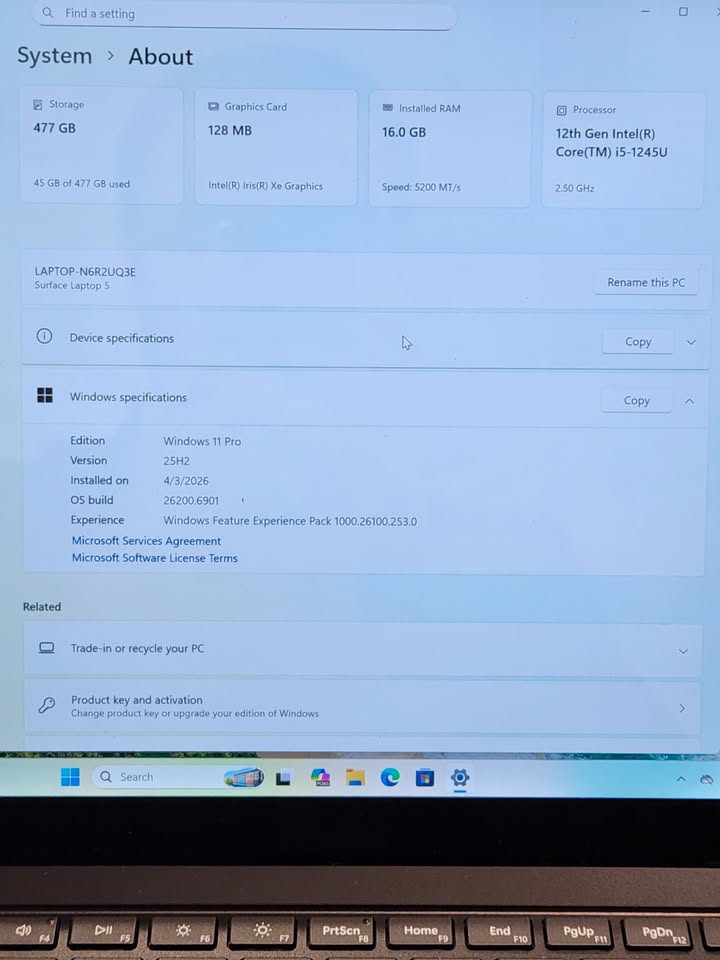The width and height of the screenshot is (720, 960).
Task: Focus the Find a setting search field
Action: tap(245, 14)
